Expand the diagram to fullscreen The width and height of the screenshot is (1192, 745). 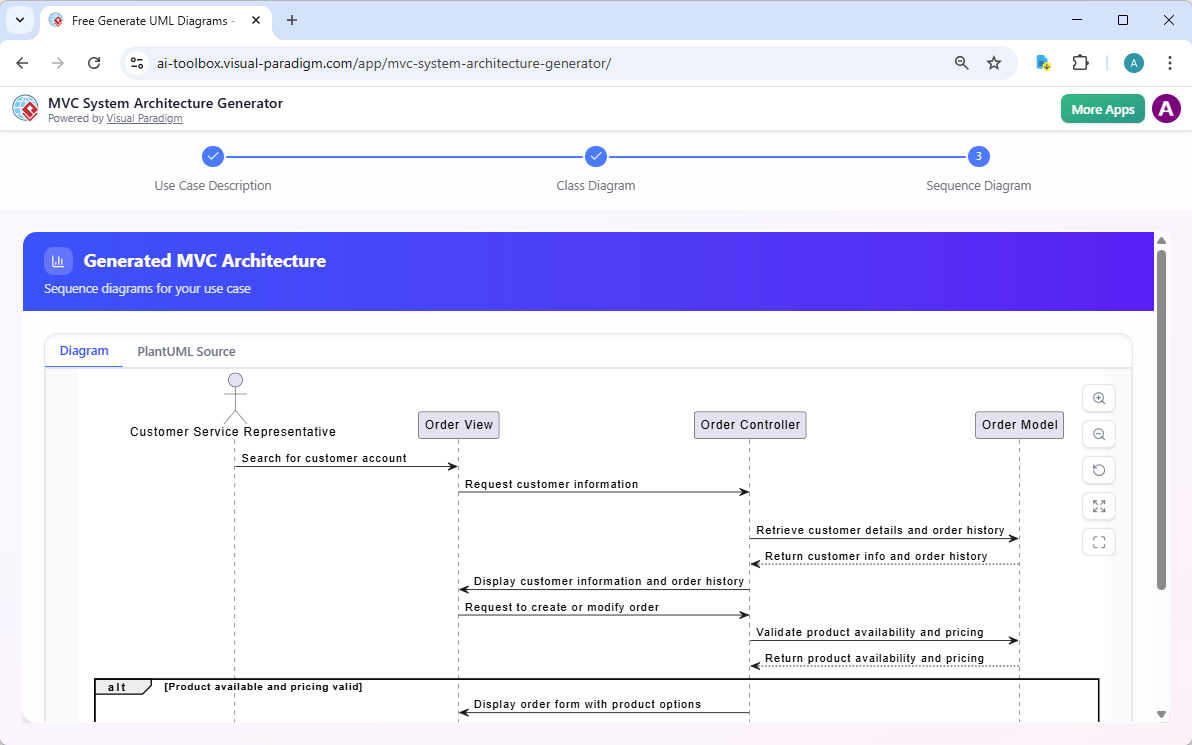[1098, 506]
